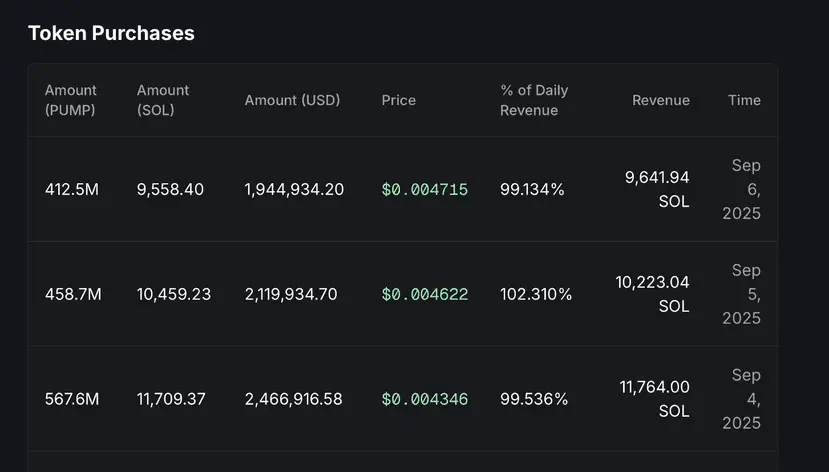Click the $0.004346 price value
829x472 pixels.
(x=425, y=399)
